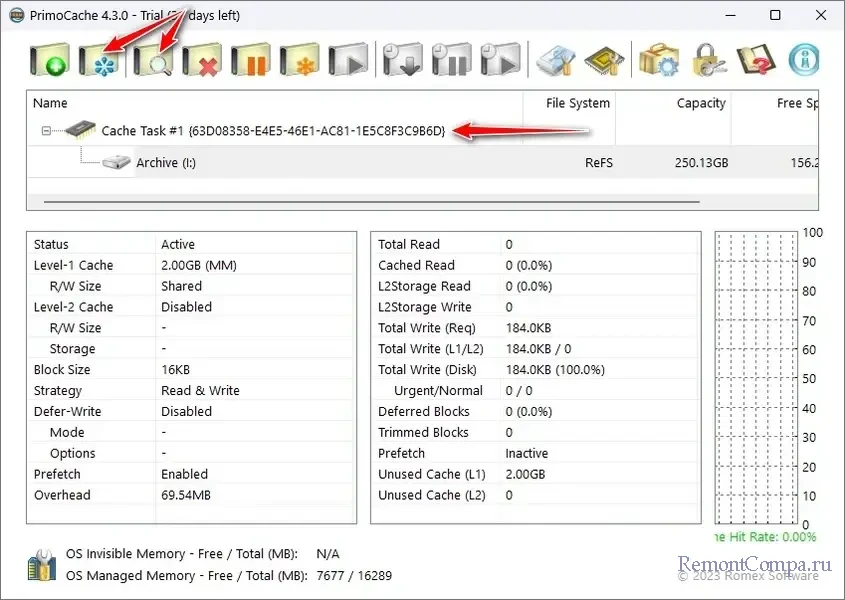The height and width of the screenshot is (600, 845).
Task: Click the Capacity column header
Action: point(700,103)
